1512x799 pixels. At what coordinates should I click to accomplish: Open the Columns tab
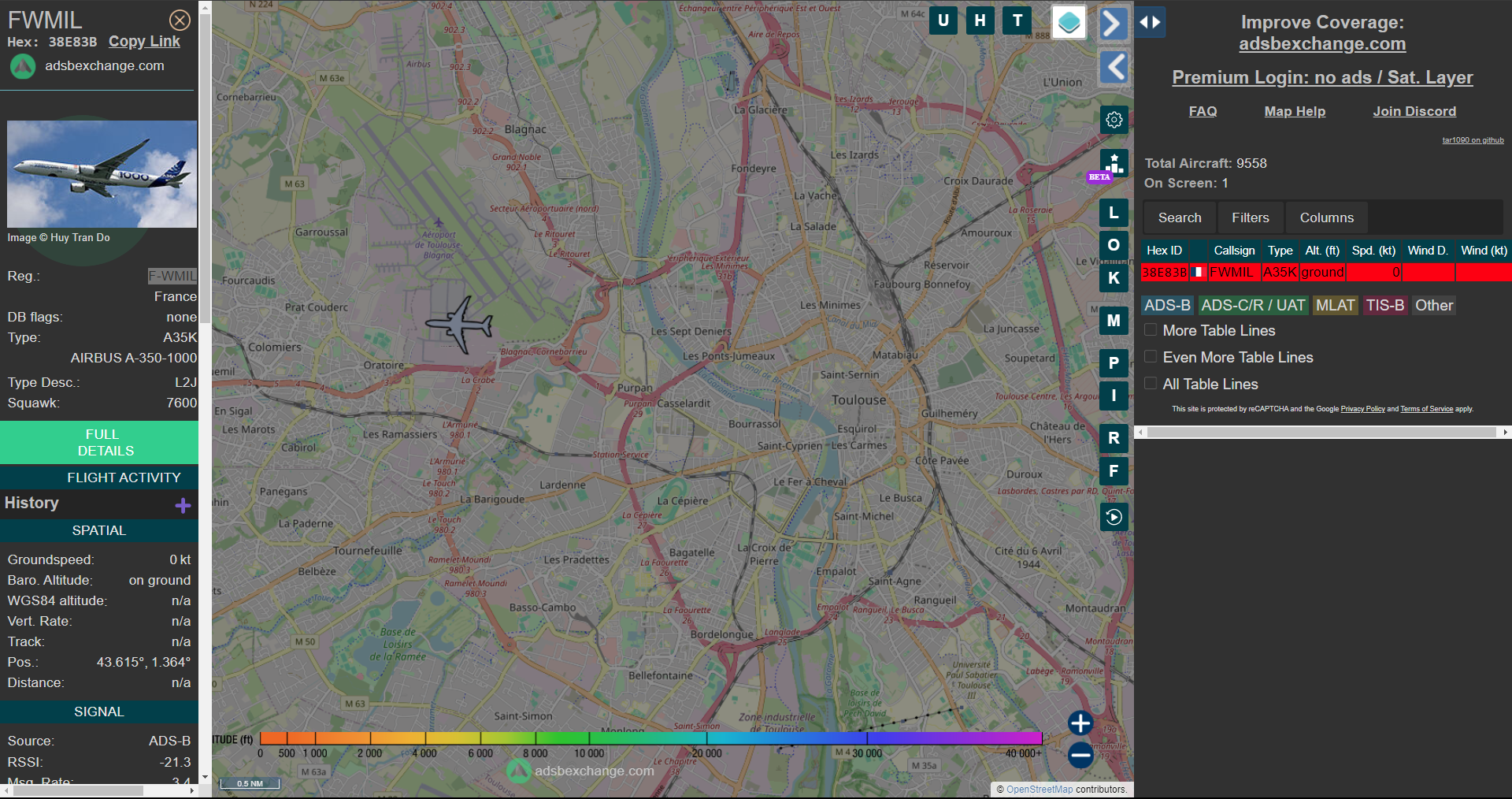pos(1326,217)
